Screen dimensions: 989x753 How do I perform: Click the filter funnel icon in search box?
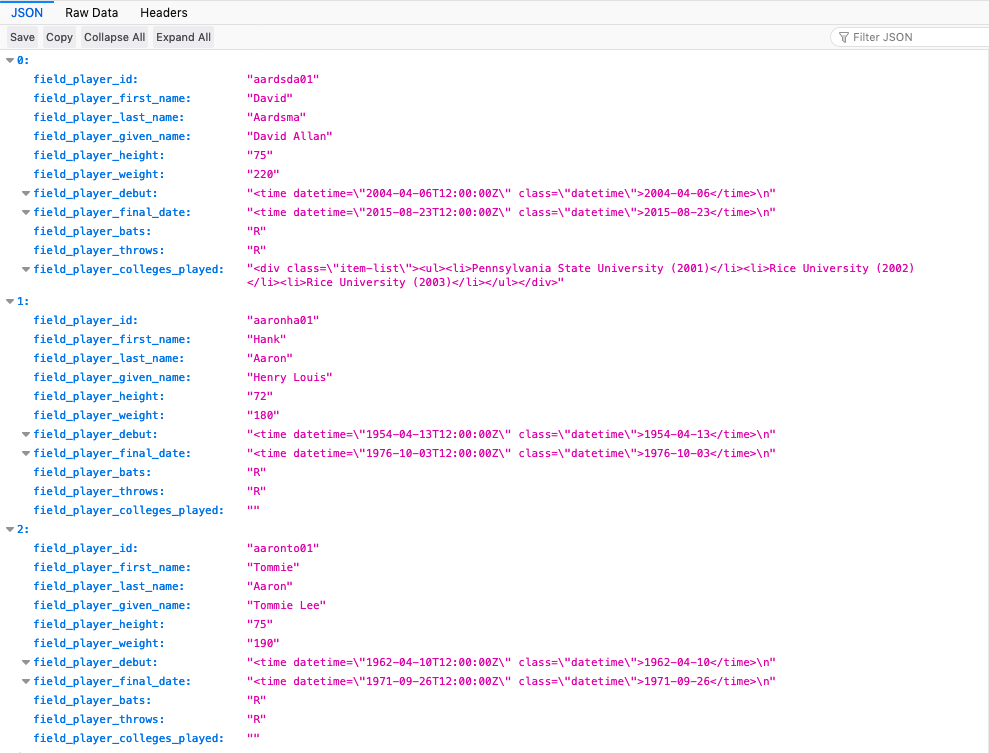pyautogui.click(x=845, y=36)
